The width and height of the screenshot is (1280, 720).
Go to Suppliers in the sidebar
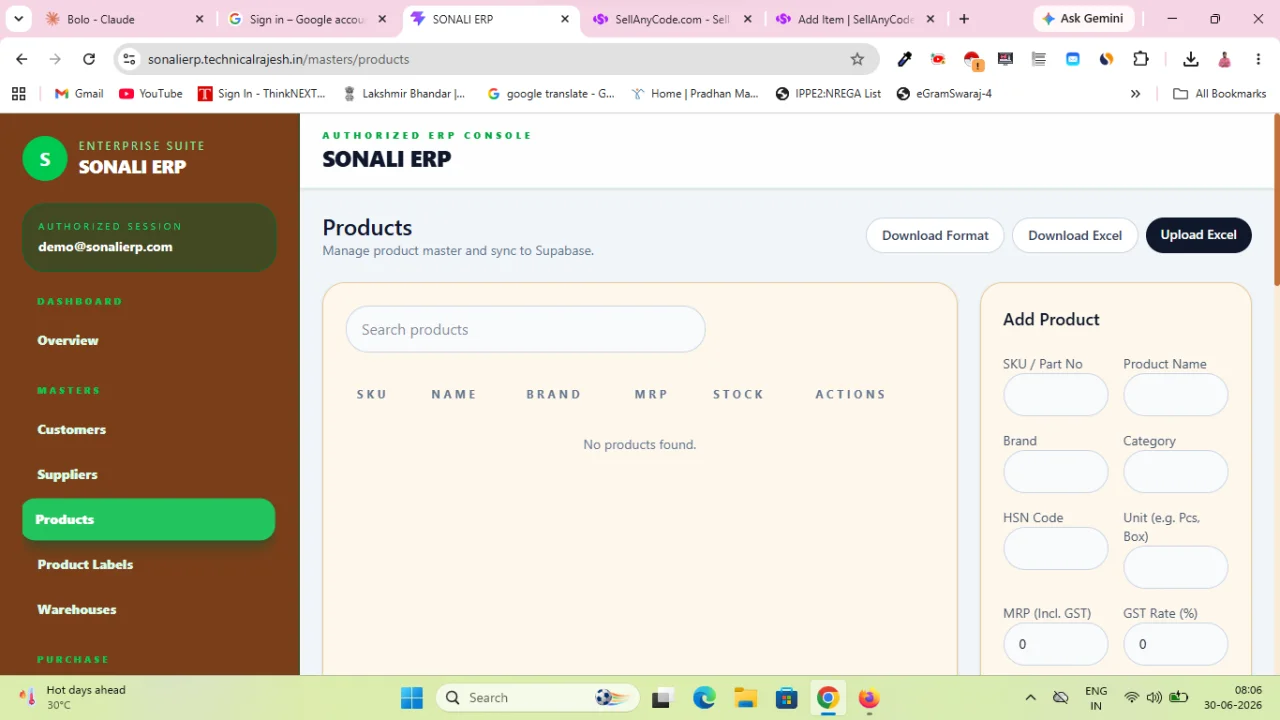[68, 474]
